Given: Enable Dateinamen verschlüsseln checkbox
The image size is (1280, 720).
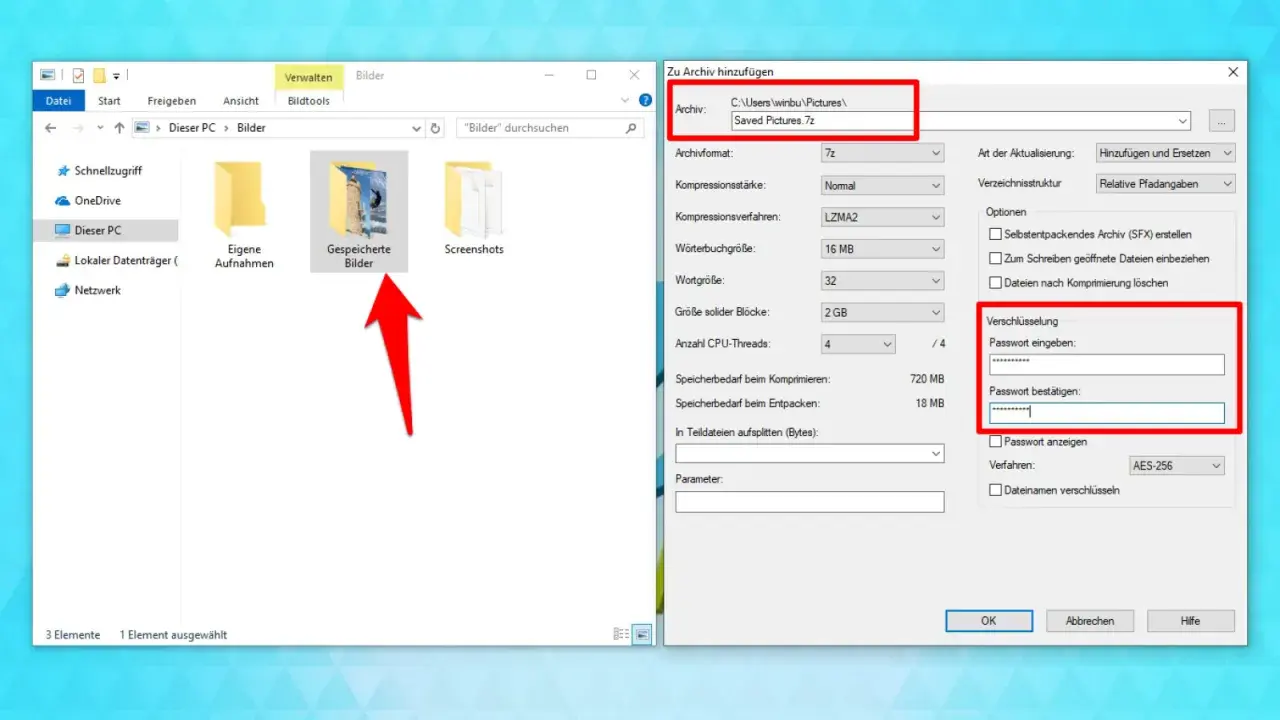Looking at the screenshot, I should point(995,490).
